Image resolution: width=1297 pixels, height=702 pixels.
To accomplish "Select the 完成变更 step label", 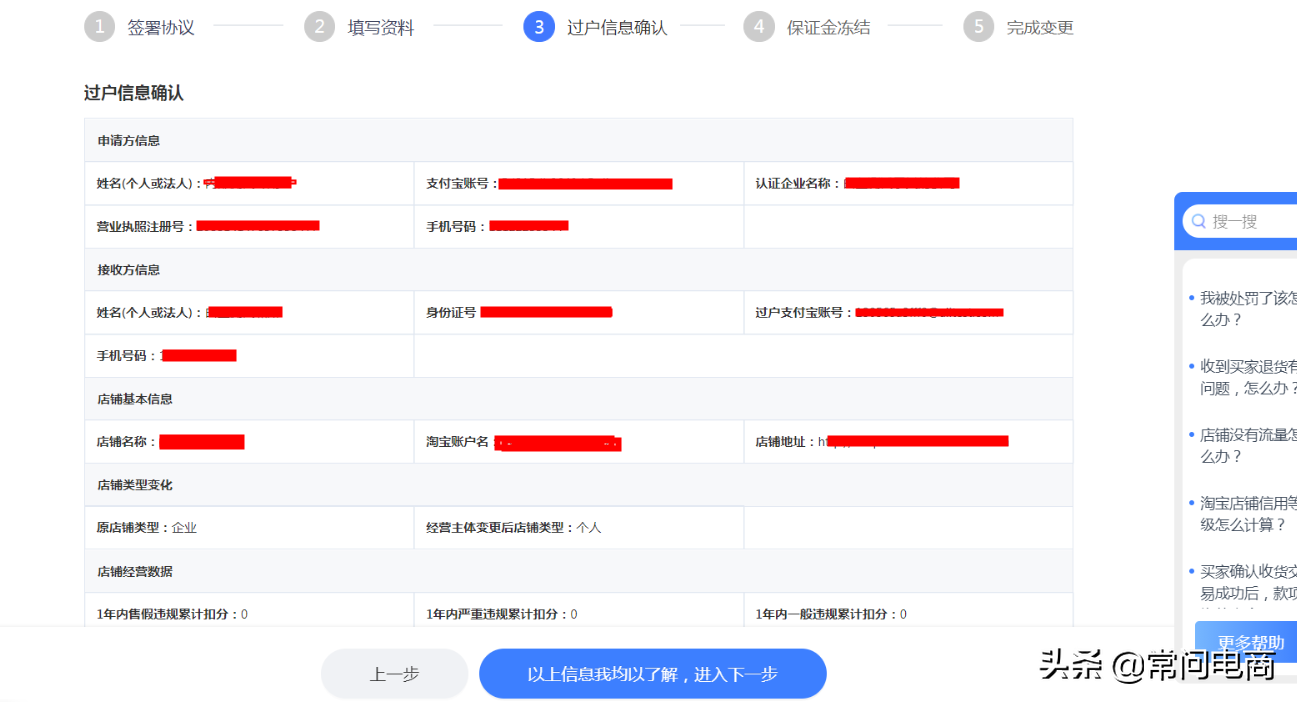I will click(x=1040, y=28).
